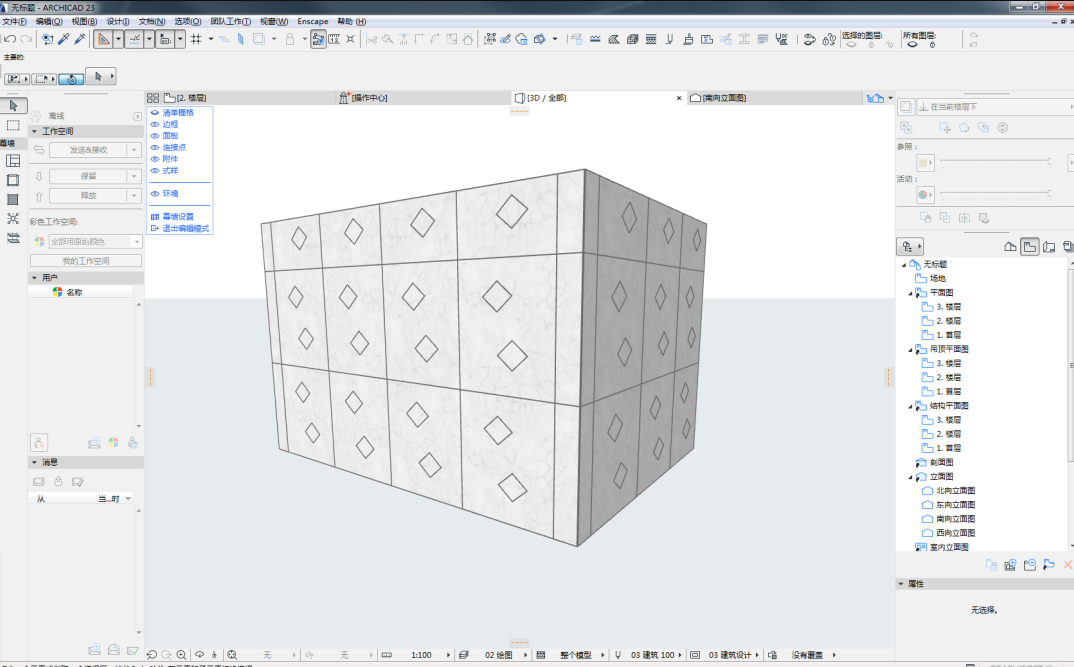Click the 我的工作空间 button
Viewport: 1074px width, 667px height.
pyautogui.click(x=86, y=261)
